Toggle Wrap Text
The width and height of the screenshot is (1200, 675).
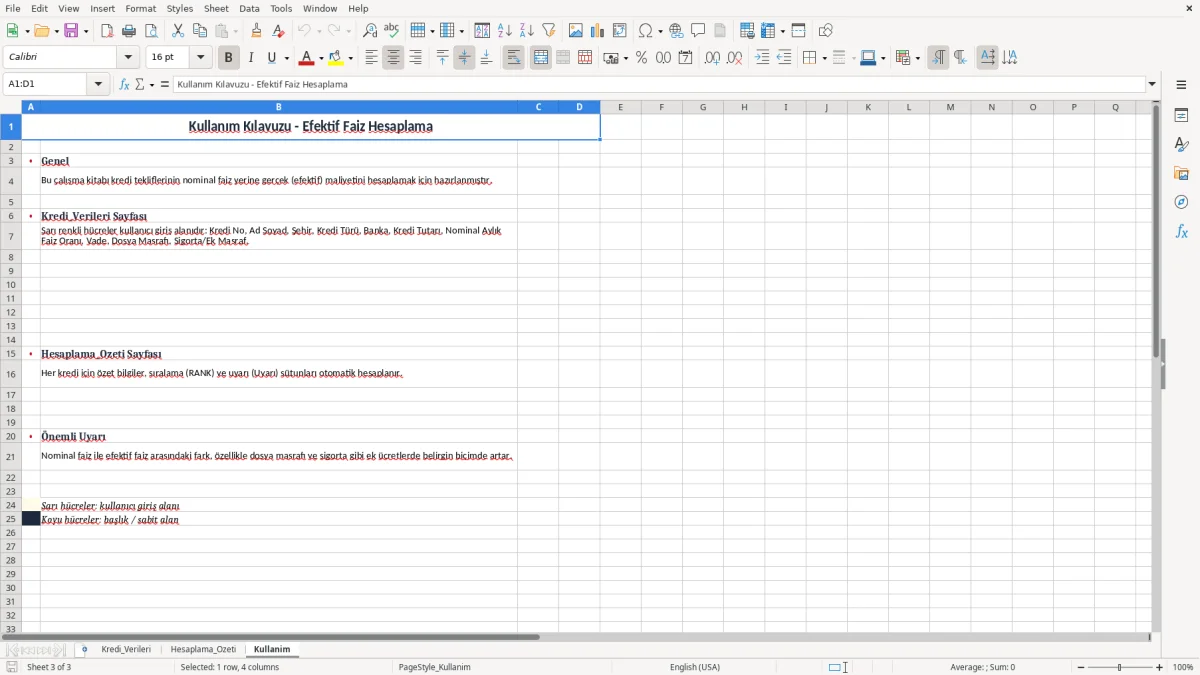coord(513,58)
